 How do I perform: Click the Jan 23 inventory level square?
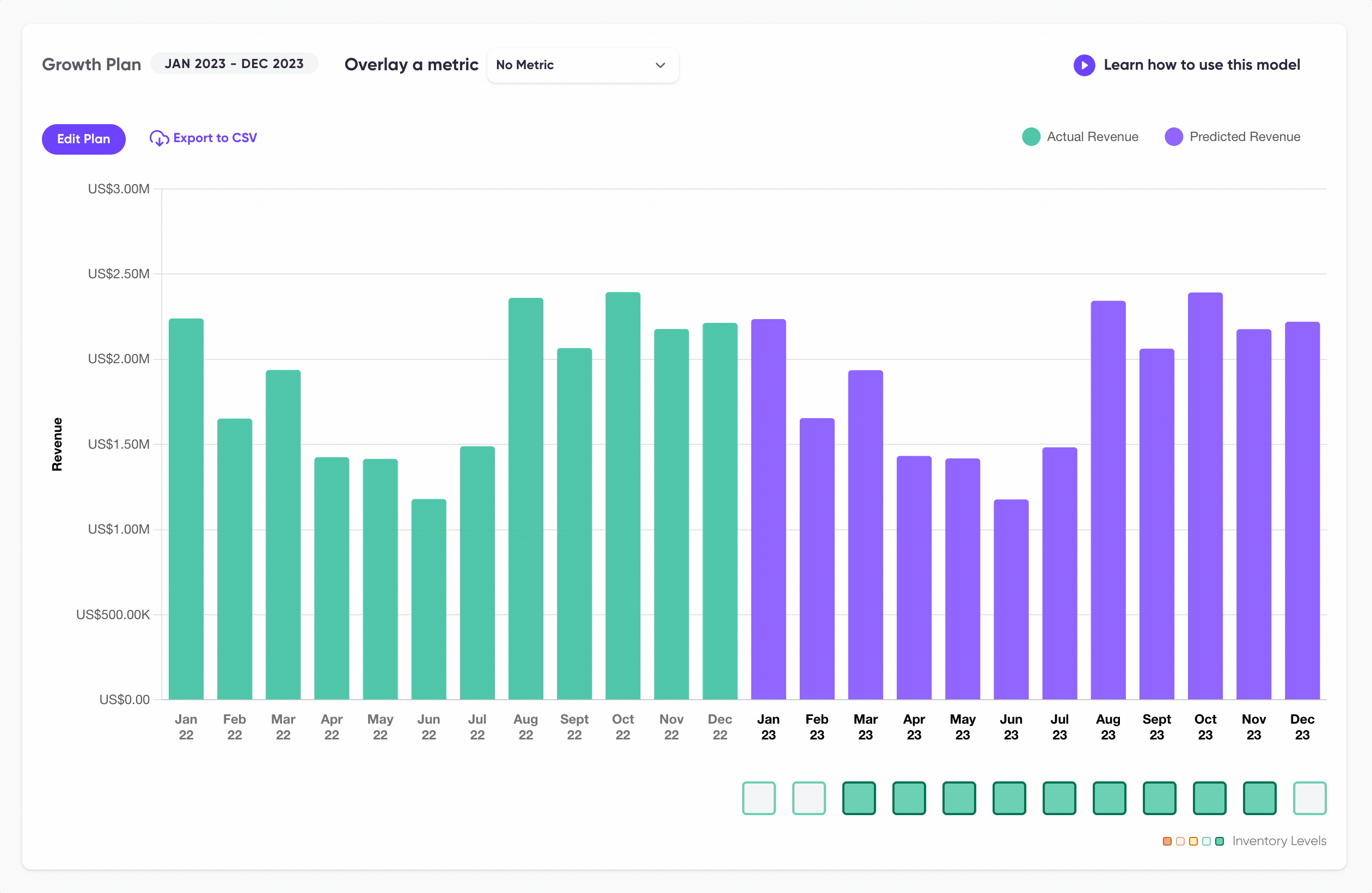(x=758, y=798)
